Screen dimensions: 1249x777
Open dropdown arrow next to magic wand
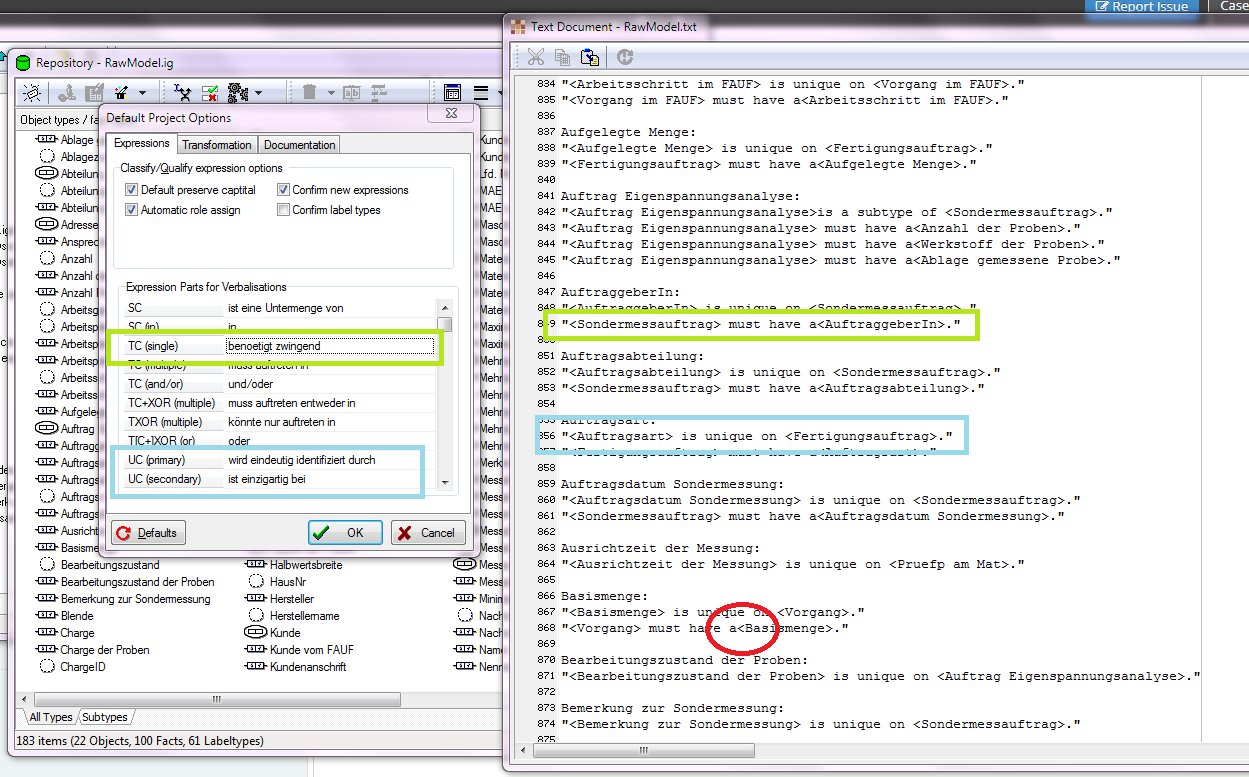[142, 93]
